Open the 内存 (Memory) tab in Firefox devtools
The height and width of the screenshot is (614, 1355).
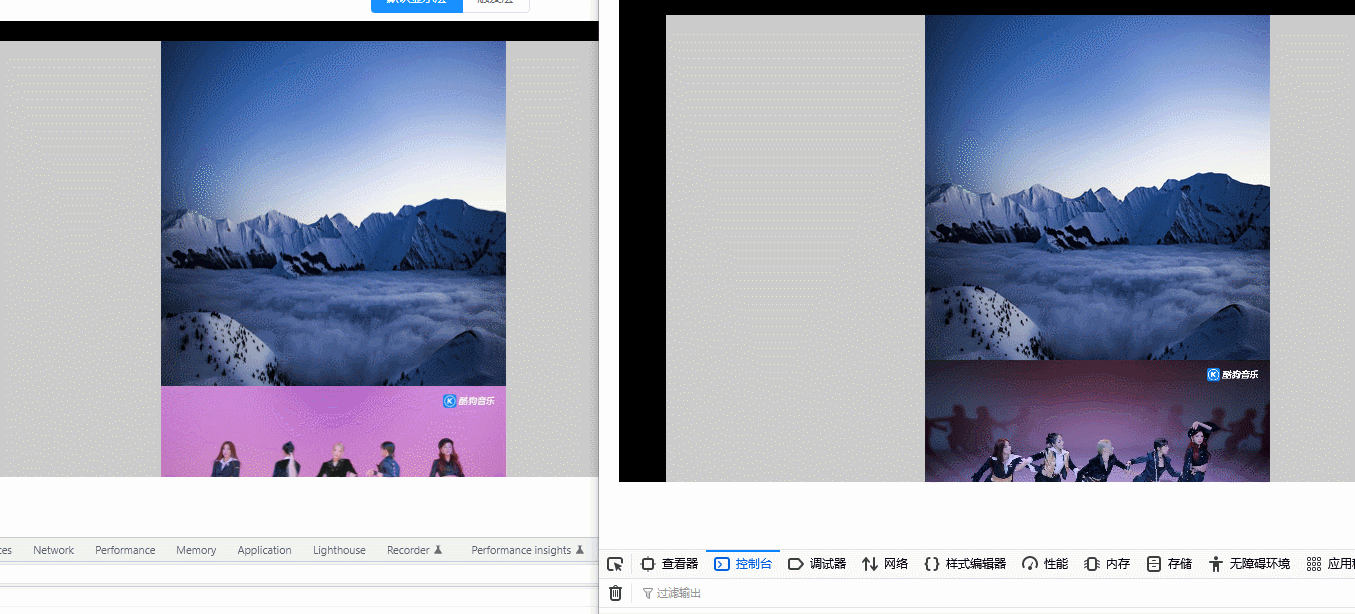1107,564
